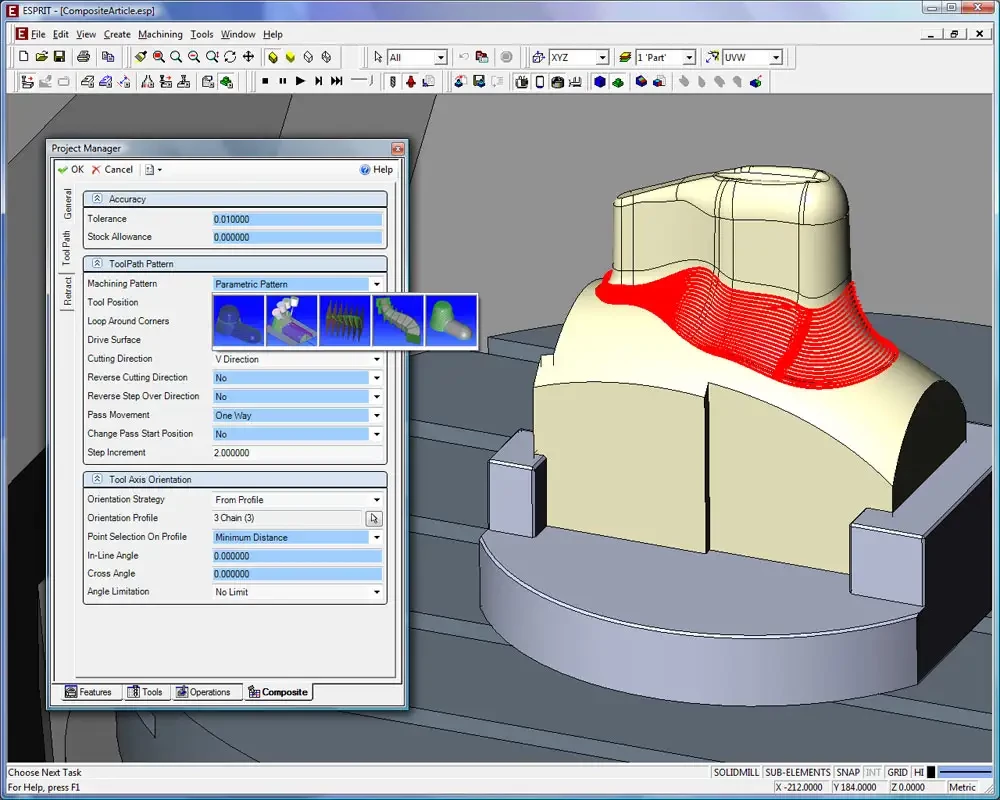Open the XYZ work plane dropdown
The width and height of the screenshot is (1000, 800).
(x=603, y=57)
